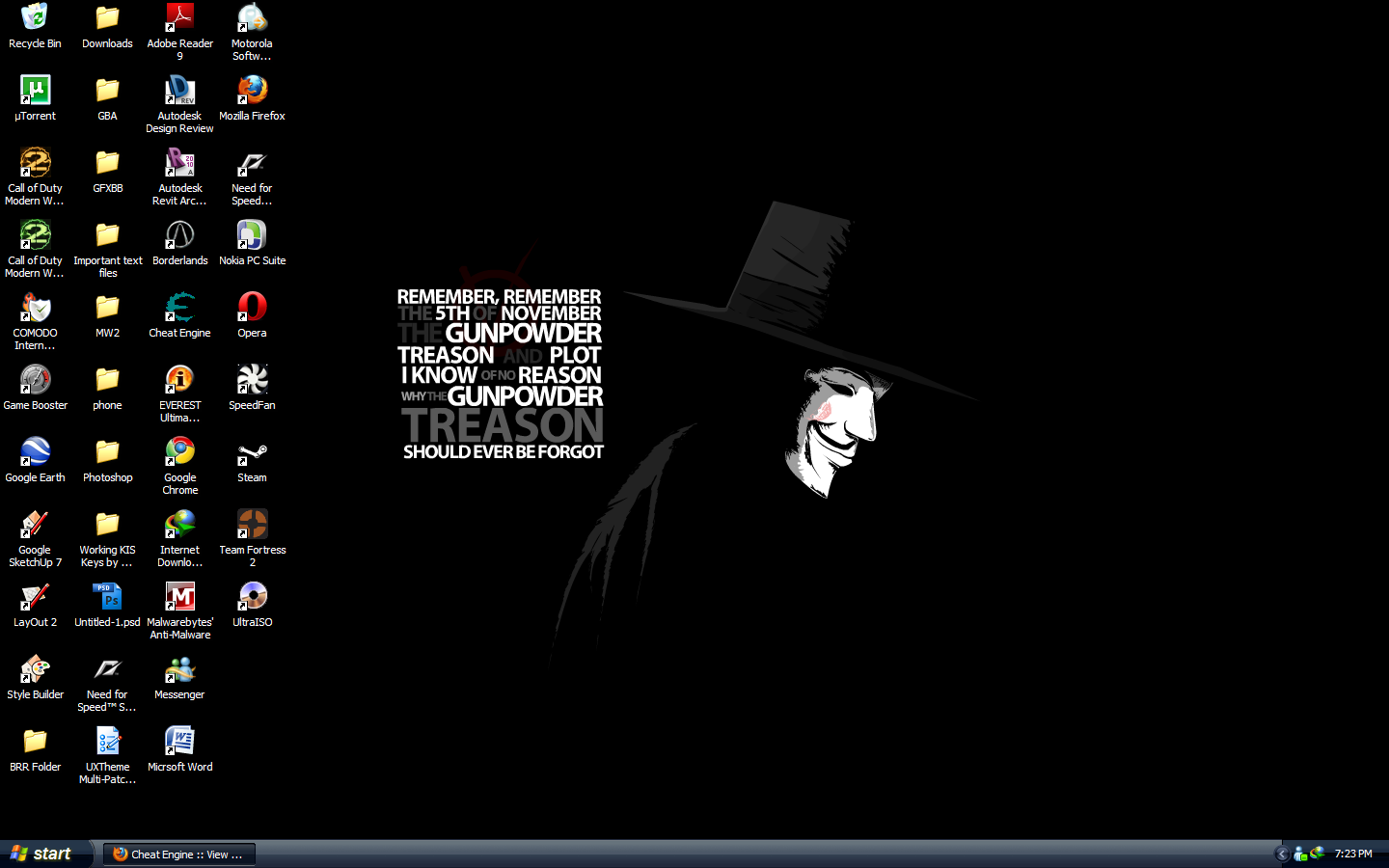Launch Internet Download Manager shortcut
Screen dimensions: 1389x868
click(179, 538)
